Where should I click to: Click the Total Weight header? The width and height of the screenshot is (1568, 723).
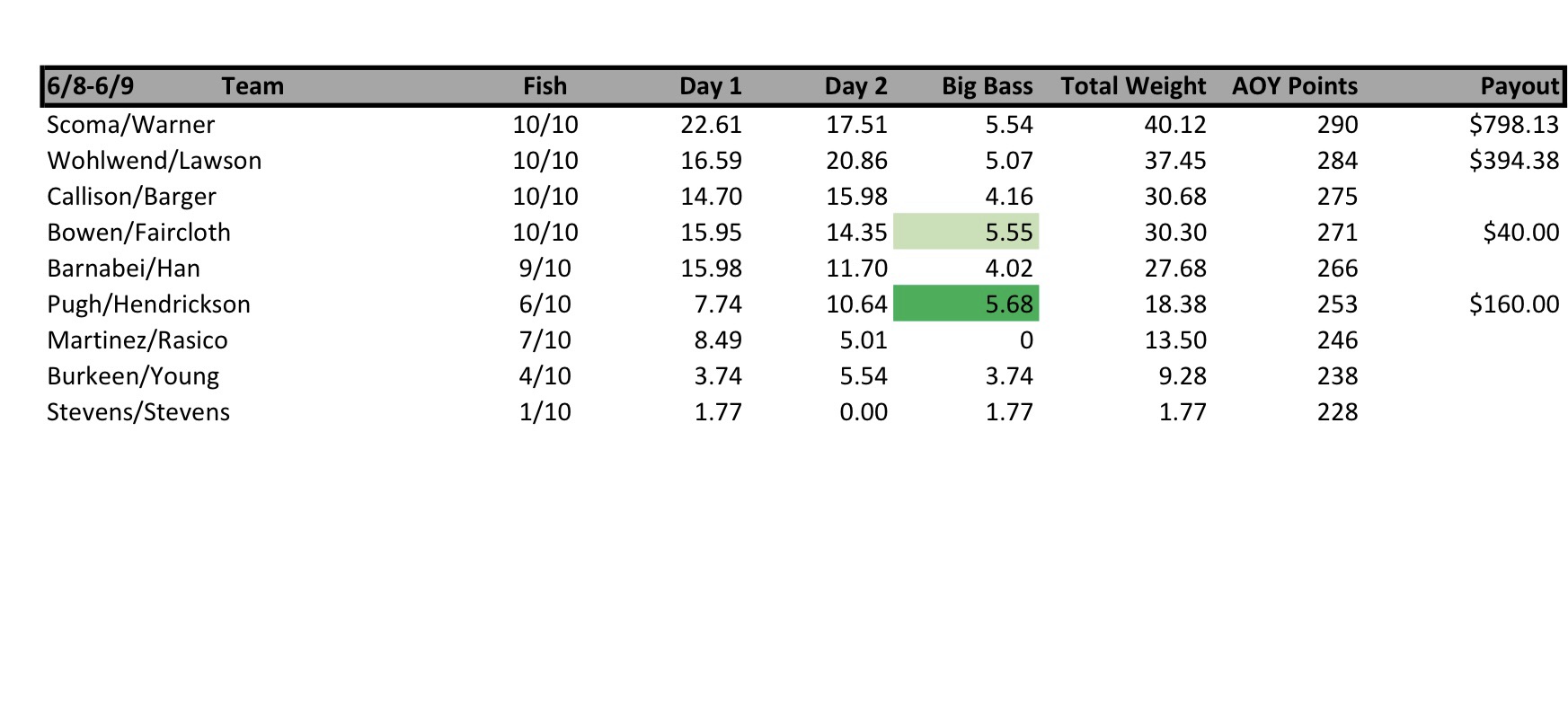[x=1132, y=86]
